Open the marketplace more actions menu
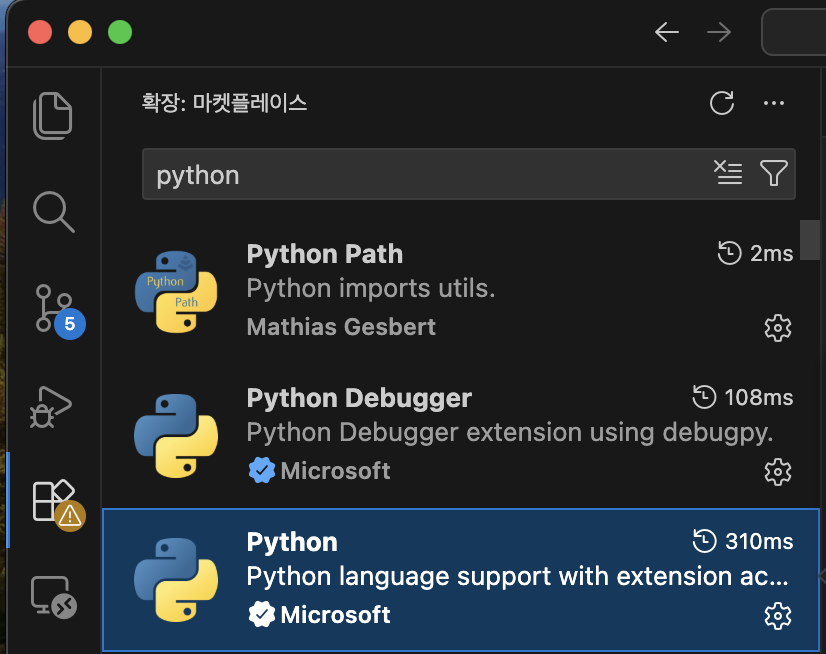Screen dimensions: 826x654 tap(773, 102)
